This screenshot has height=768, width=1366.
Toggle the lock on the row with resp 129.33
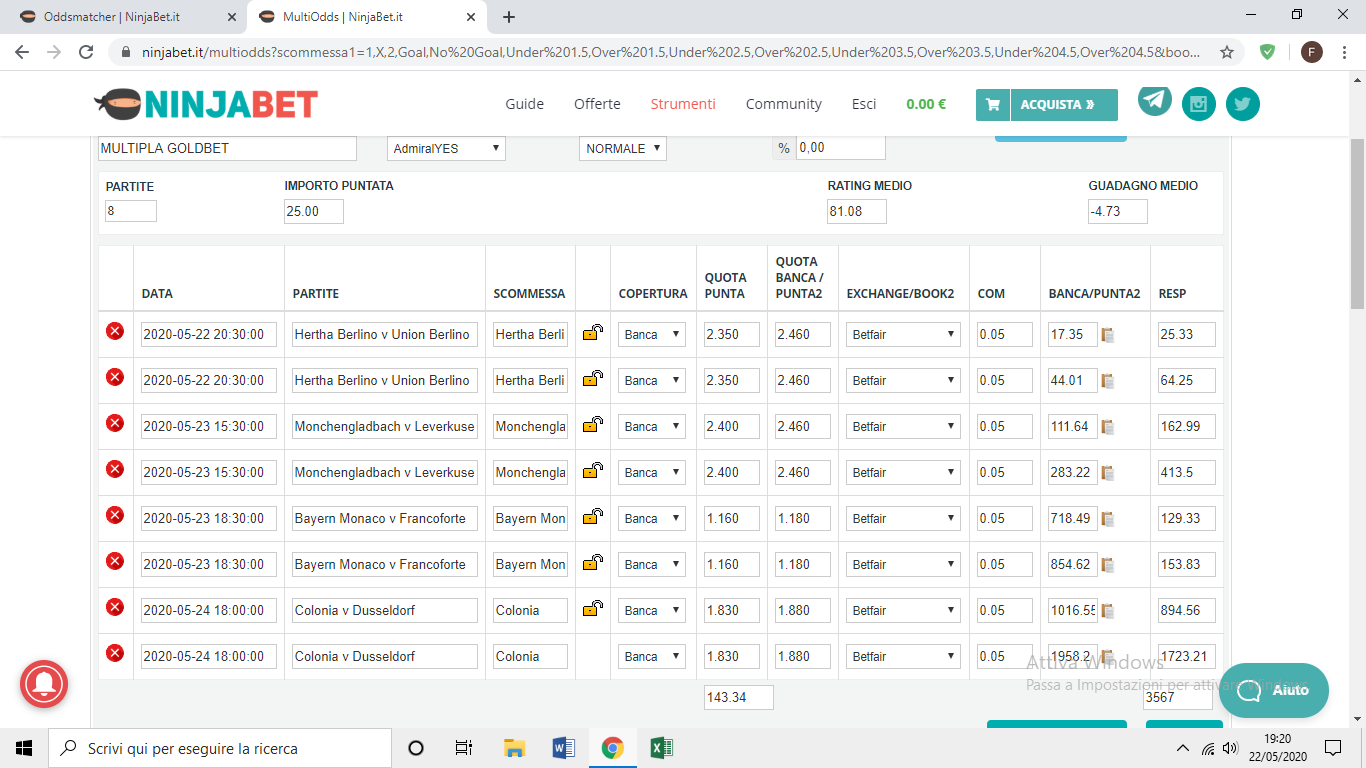click(593, 517)
